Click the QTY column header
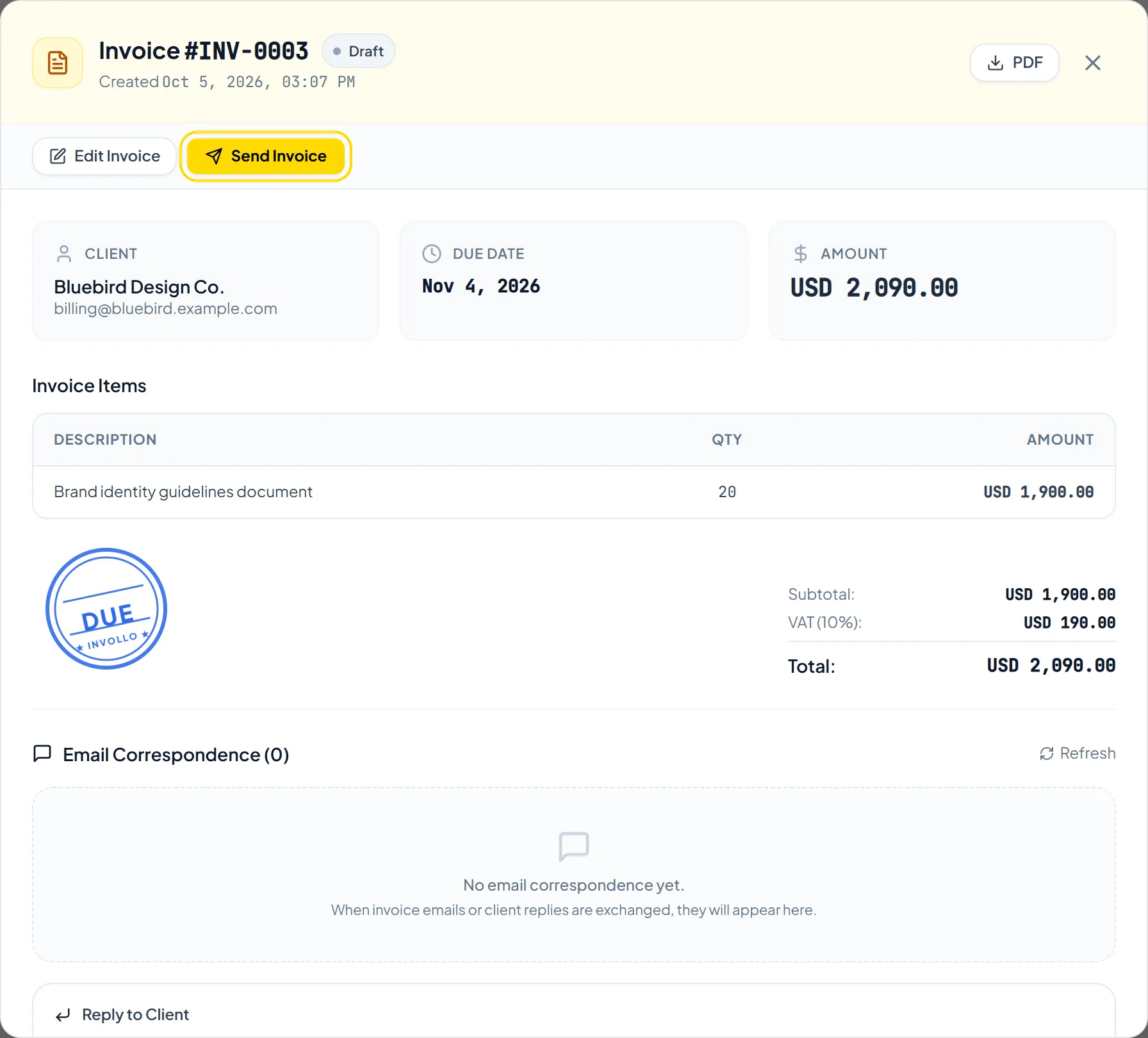This screenshot has height=1038, width=1148. (x=727, y=440)
